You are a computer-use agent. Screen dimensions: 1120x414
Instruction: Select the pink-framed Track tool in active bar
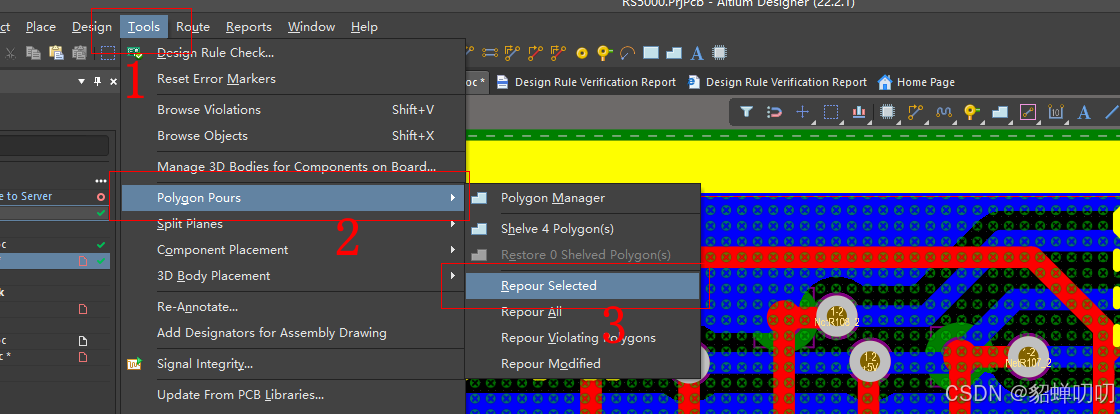[1028, 111]
